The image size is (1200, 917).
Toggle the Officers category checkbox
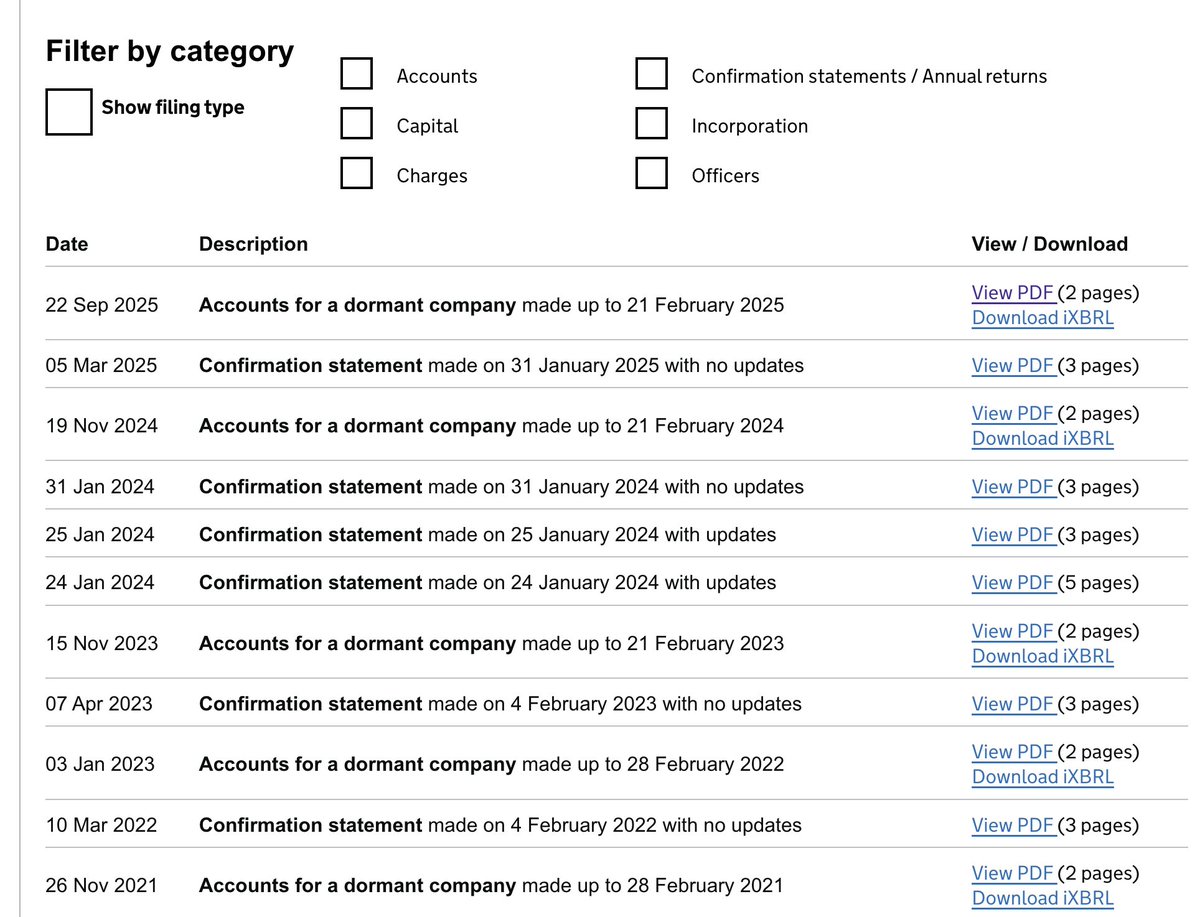652,173
